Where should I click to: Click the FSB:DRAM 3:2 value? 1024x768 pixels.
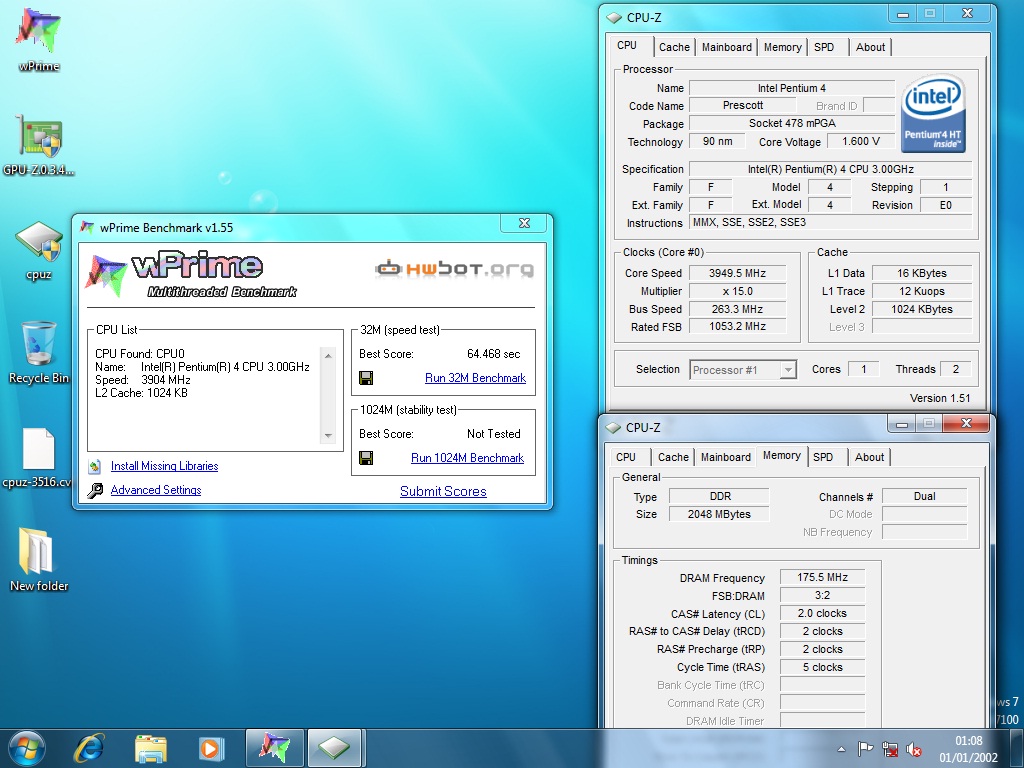click(822, 595)
